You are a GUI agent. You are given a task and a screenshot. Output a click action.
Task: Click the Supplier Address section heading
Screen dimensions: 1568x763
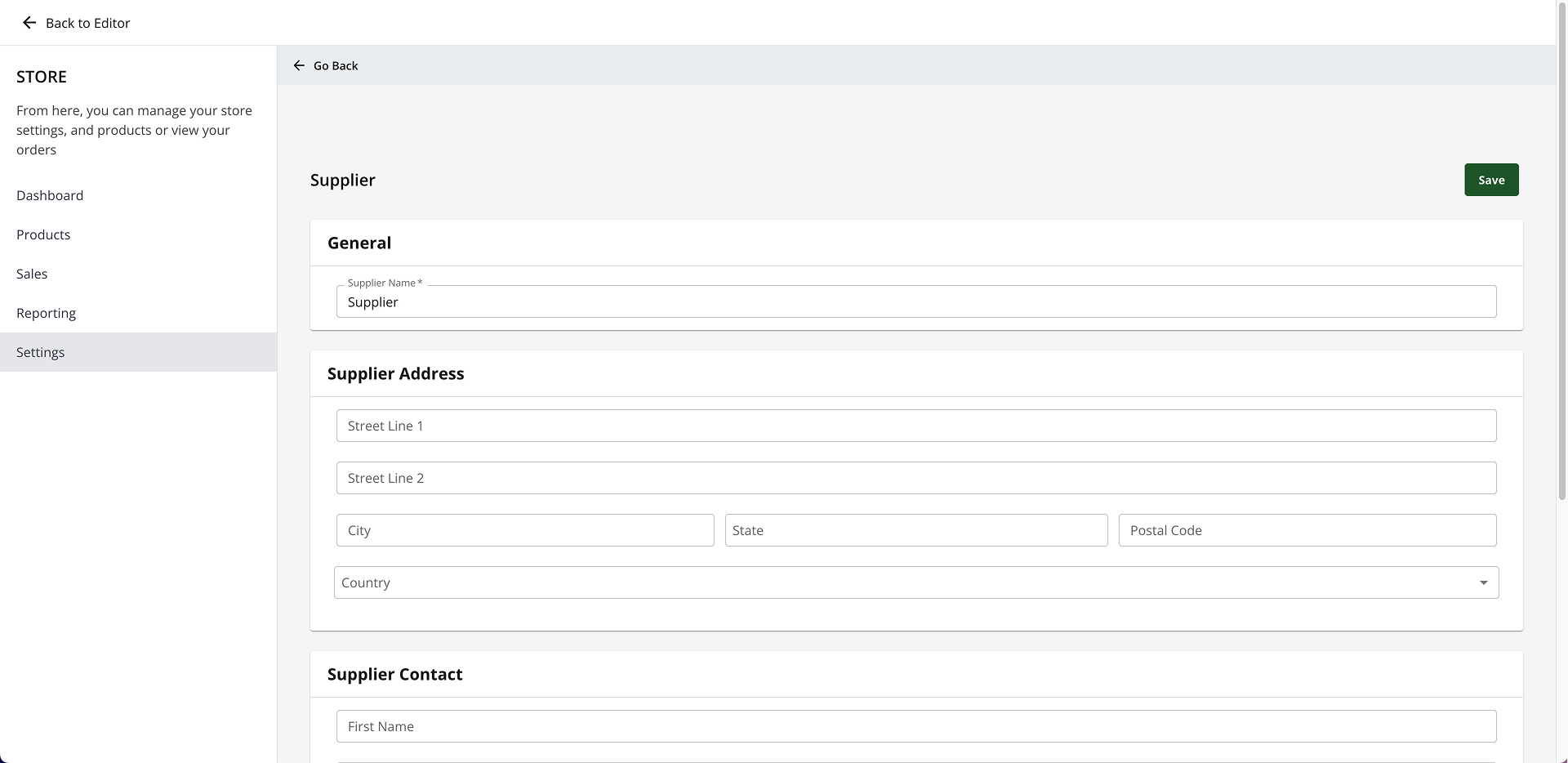(x=395, y=373)
